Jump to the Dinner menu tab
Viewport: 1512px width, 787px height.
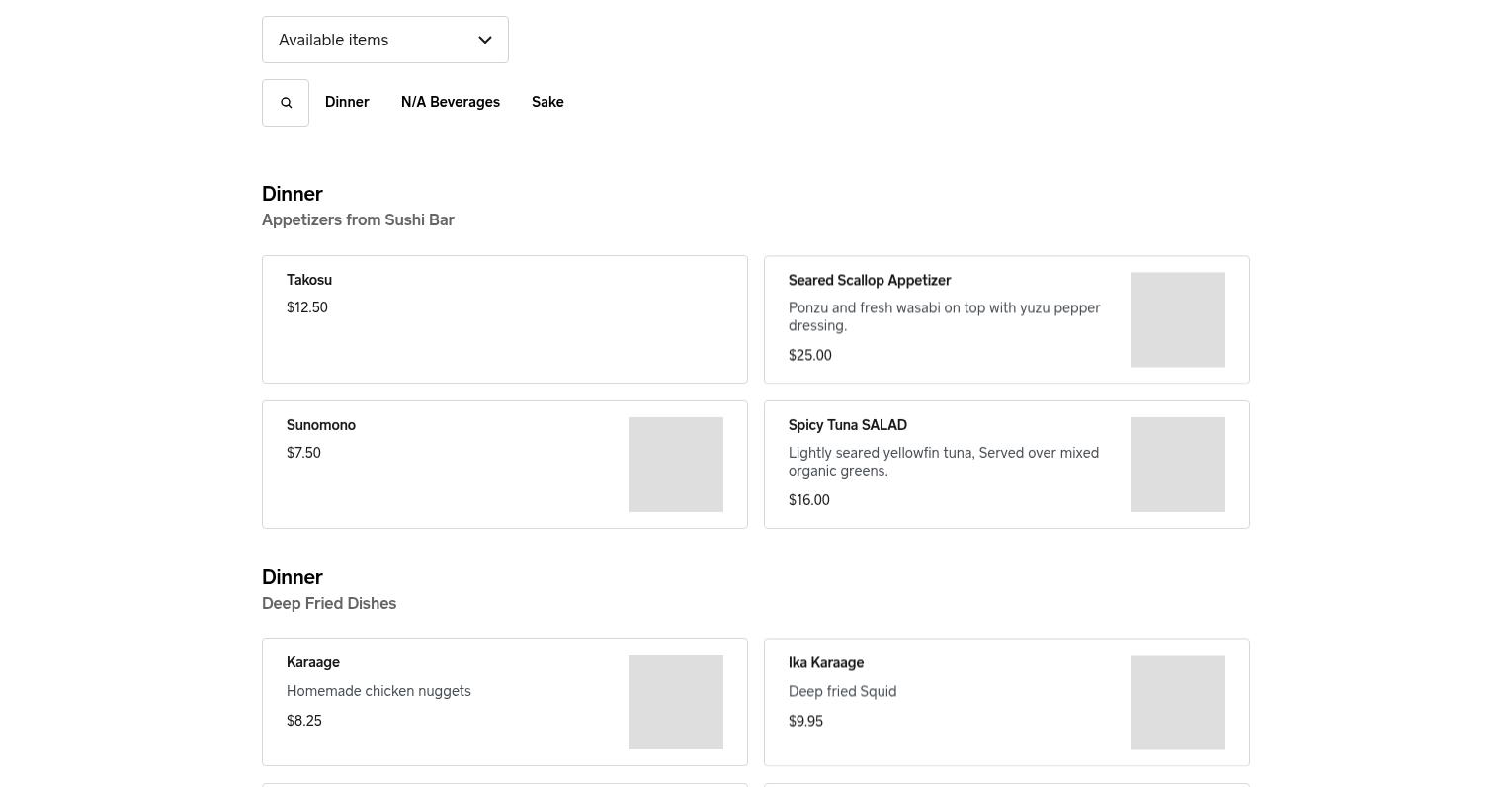pos(347,102)
